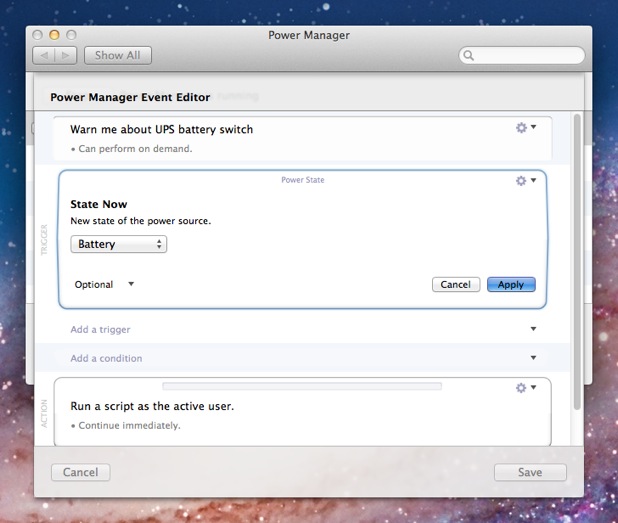Viewport: 618px width, 523px height.
Task: Click 'Continue immediately.' text
Action: (x=129, y=426)
